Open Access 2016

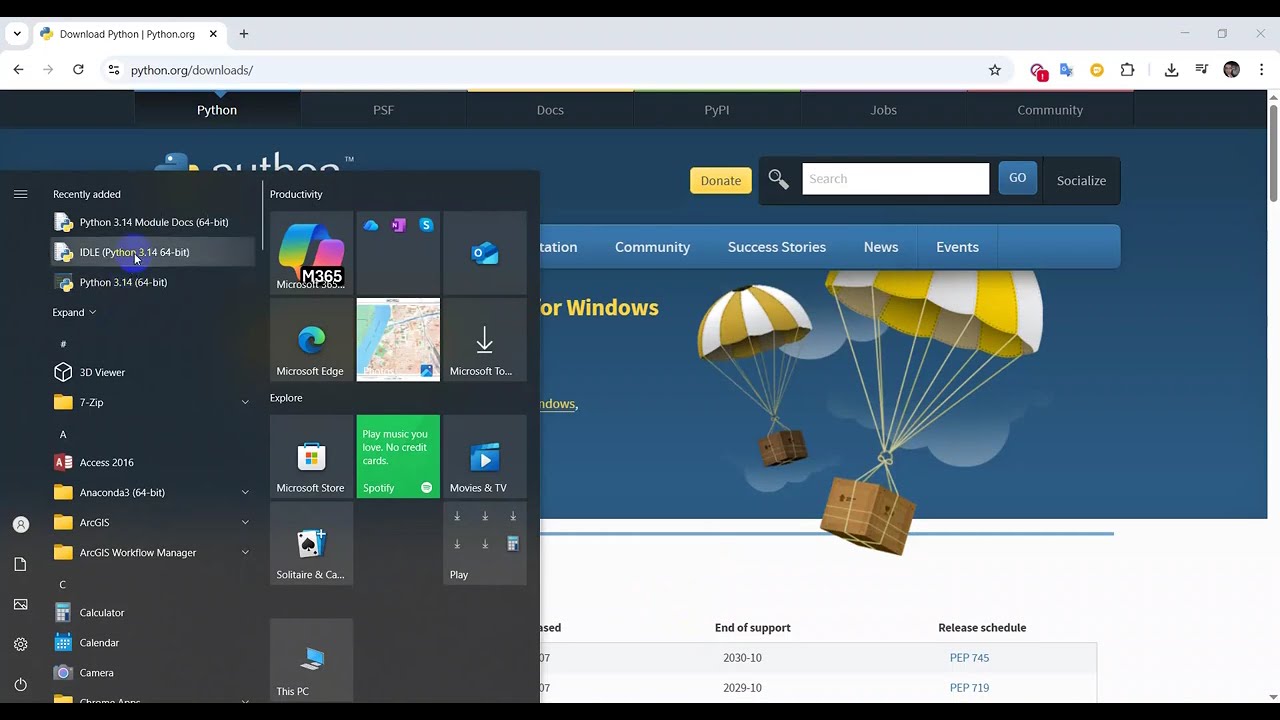click(x=152, y=462)
